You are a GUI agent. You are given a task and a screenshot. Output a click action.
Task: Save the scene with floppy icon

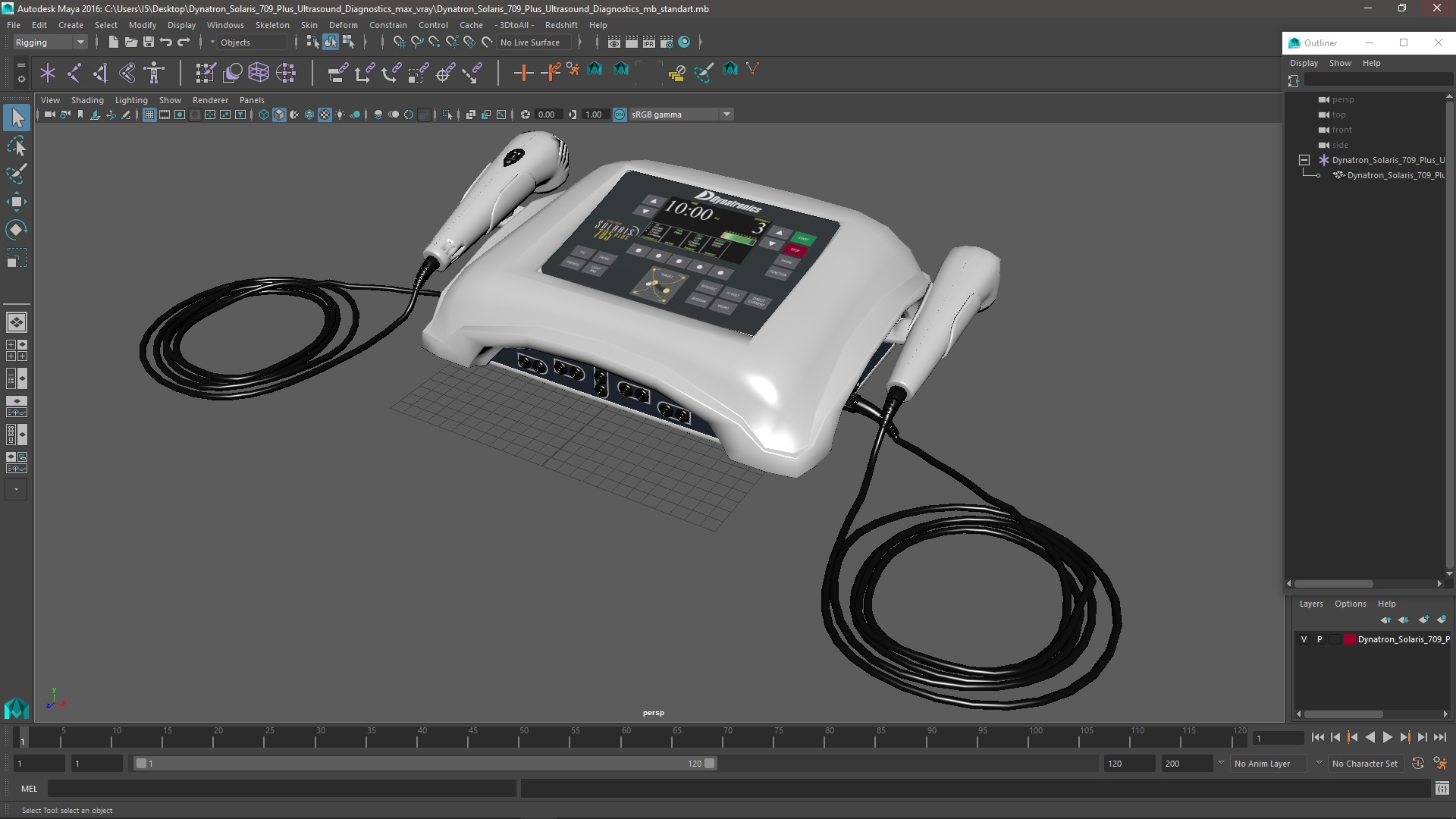point(149,42)
